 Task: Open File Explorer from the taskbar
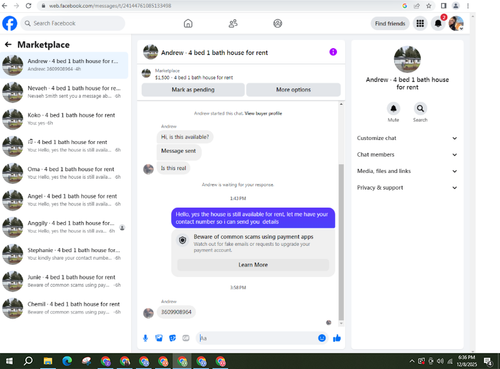coord(48,361)
